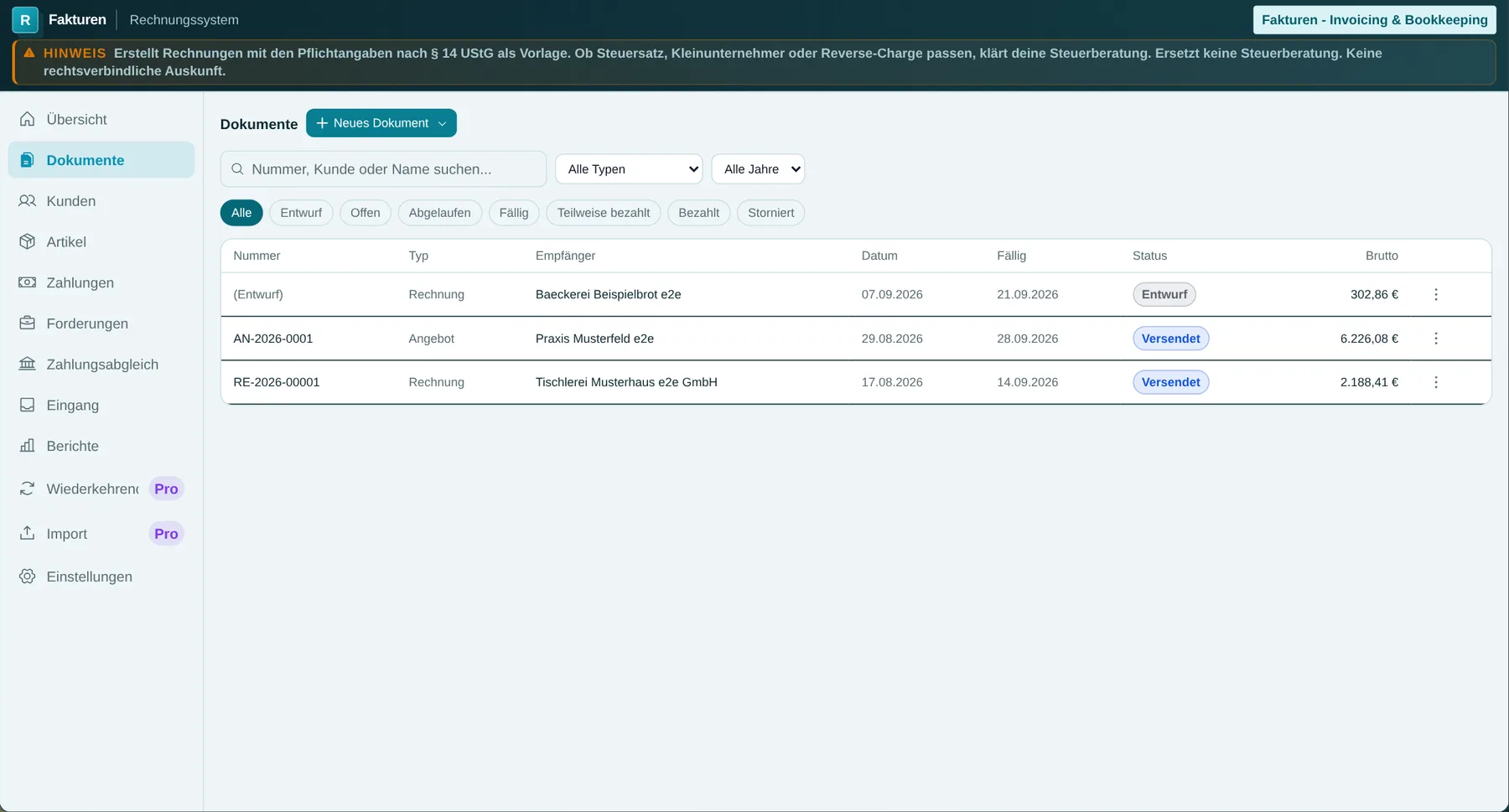The height and width of the screenshot is (812, 1509).
Task: Click the Versendet badge in RE-2026-00001 row
Action: coord(1171,382)
